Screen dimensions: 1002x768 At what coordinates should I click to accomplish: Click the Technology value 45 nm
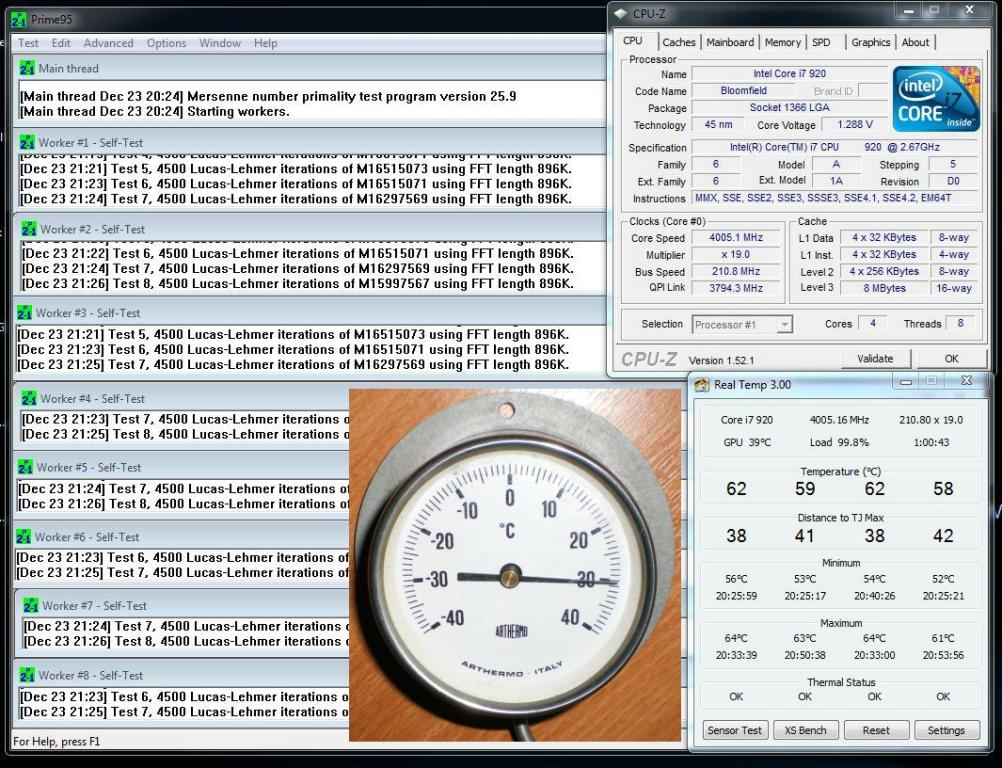point(718,125)
